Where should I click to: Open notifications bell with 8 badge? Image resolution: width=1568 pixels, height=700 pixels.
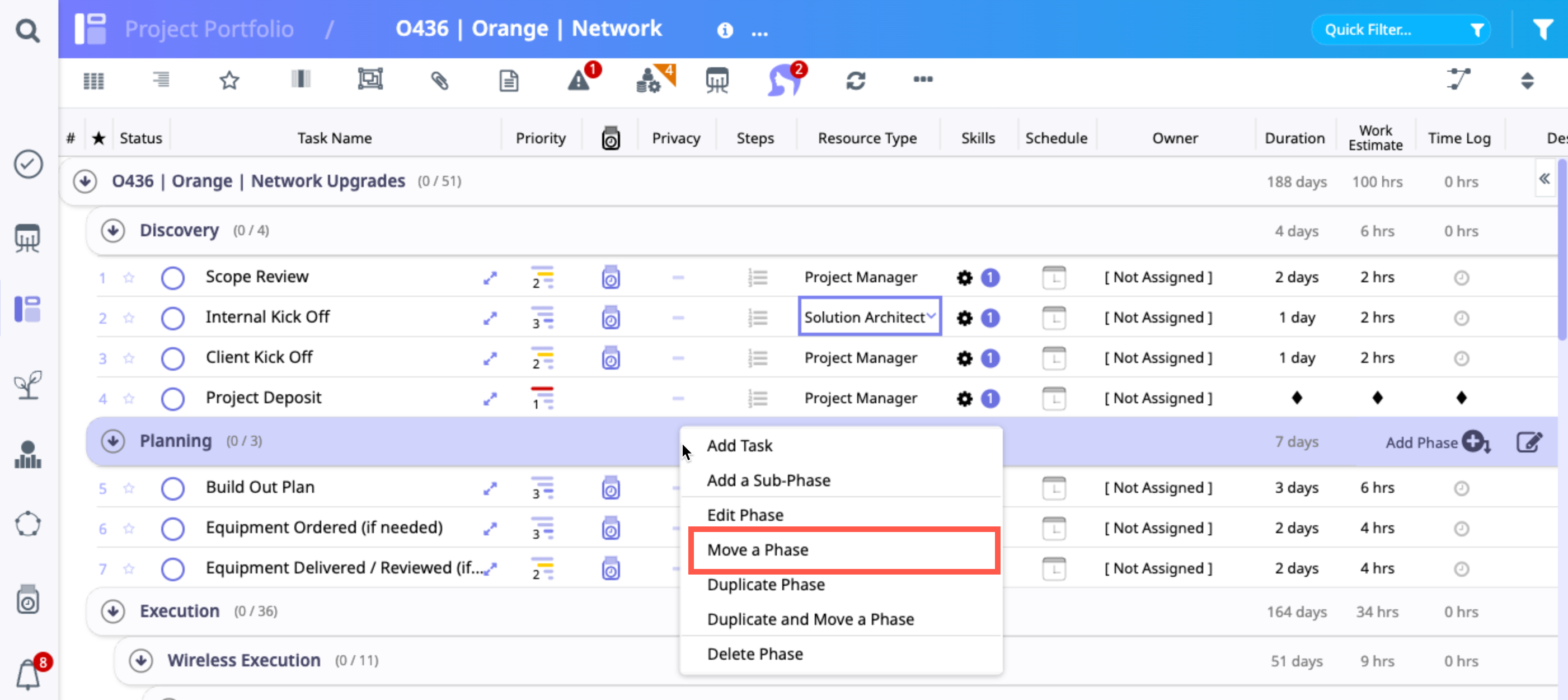coord(28,674)
